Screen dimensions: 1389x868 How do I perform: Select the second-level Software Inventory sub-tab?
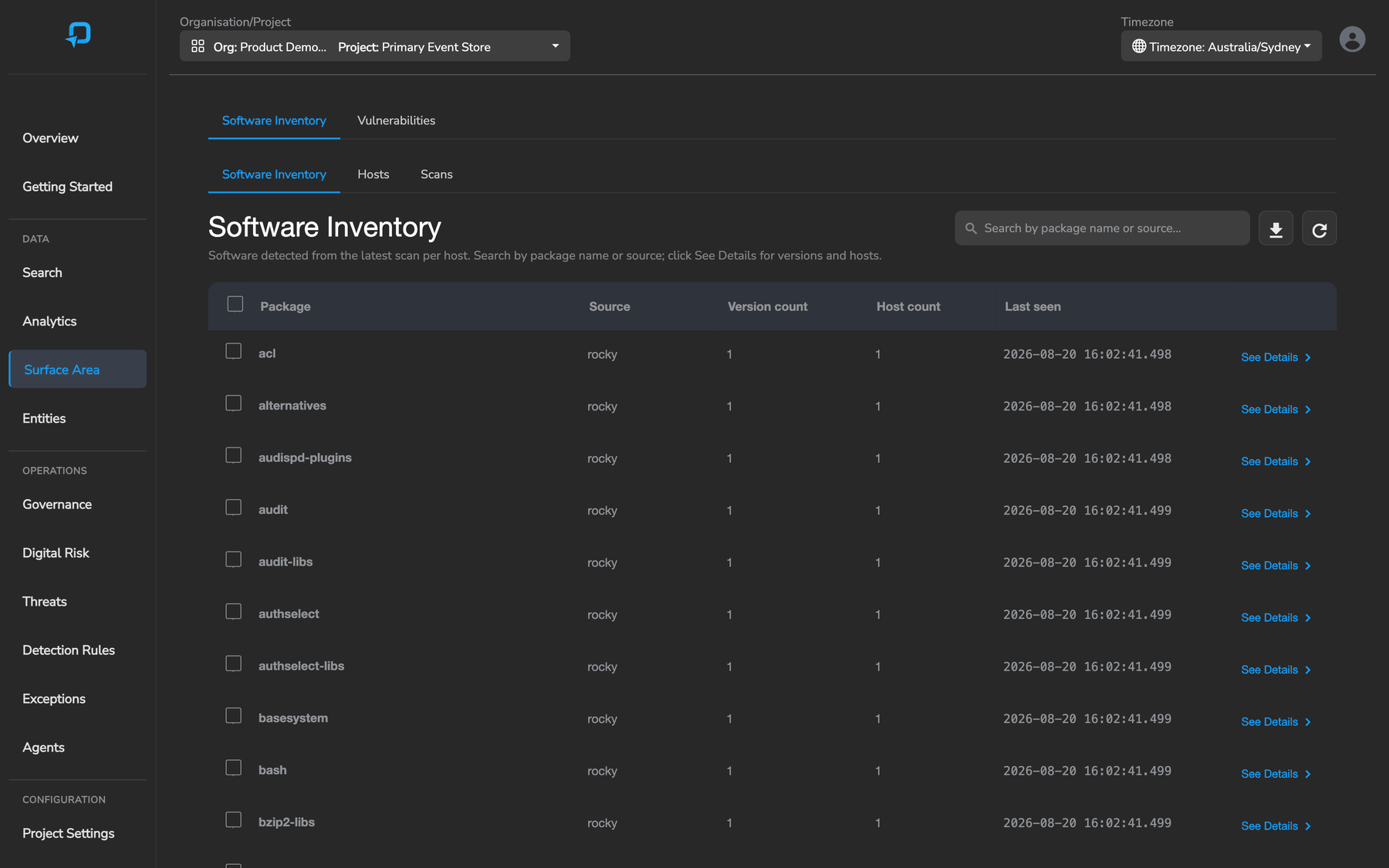click(x=274, y=174)
